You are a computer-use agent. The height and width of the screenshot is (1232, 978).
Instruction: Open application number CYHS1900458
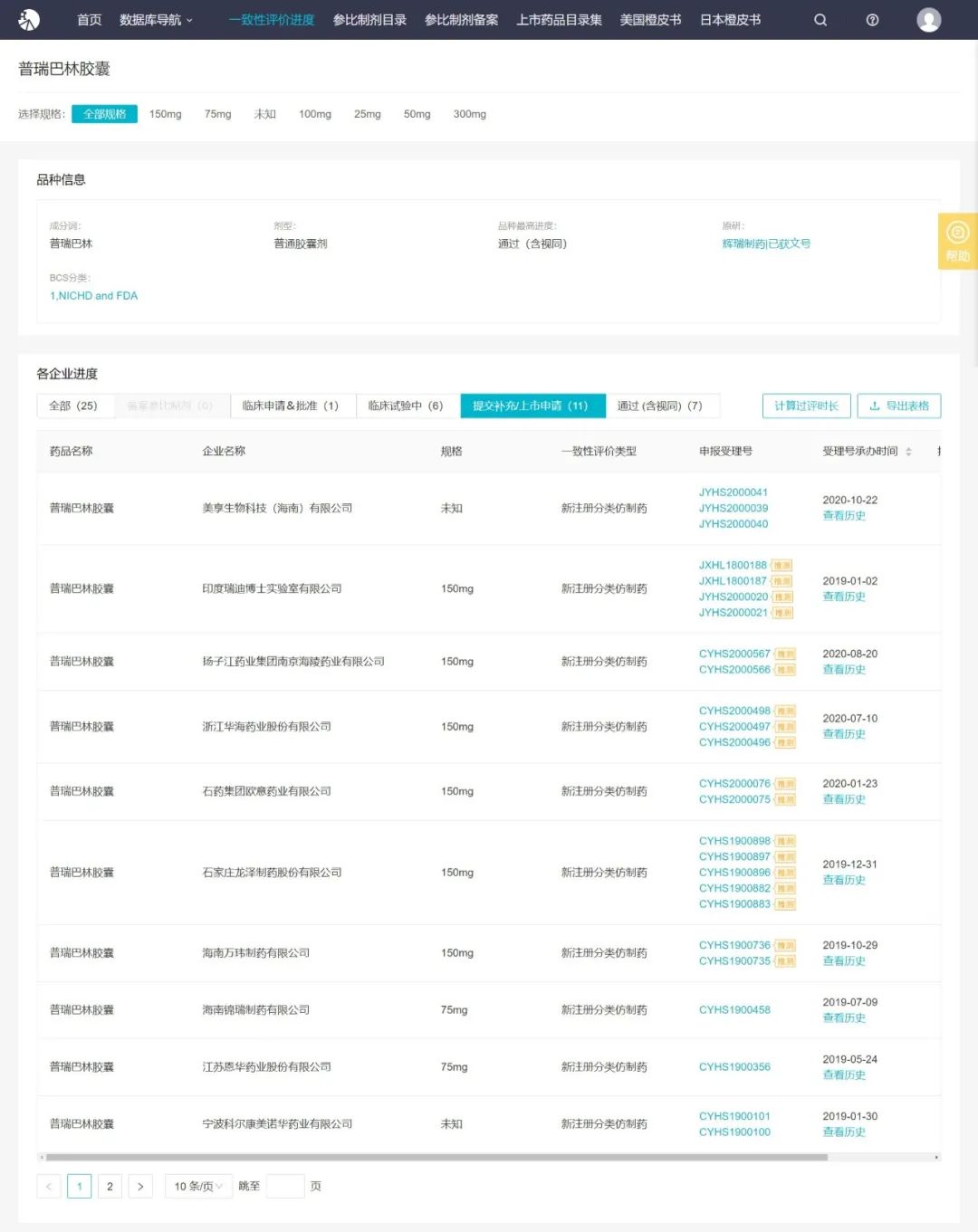[734, 1010]
